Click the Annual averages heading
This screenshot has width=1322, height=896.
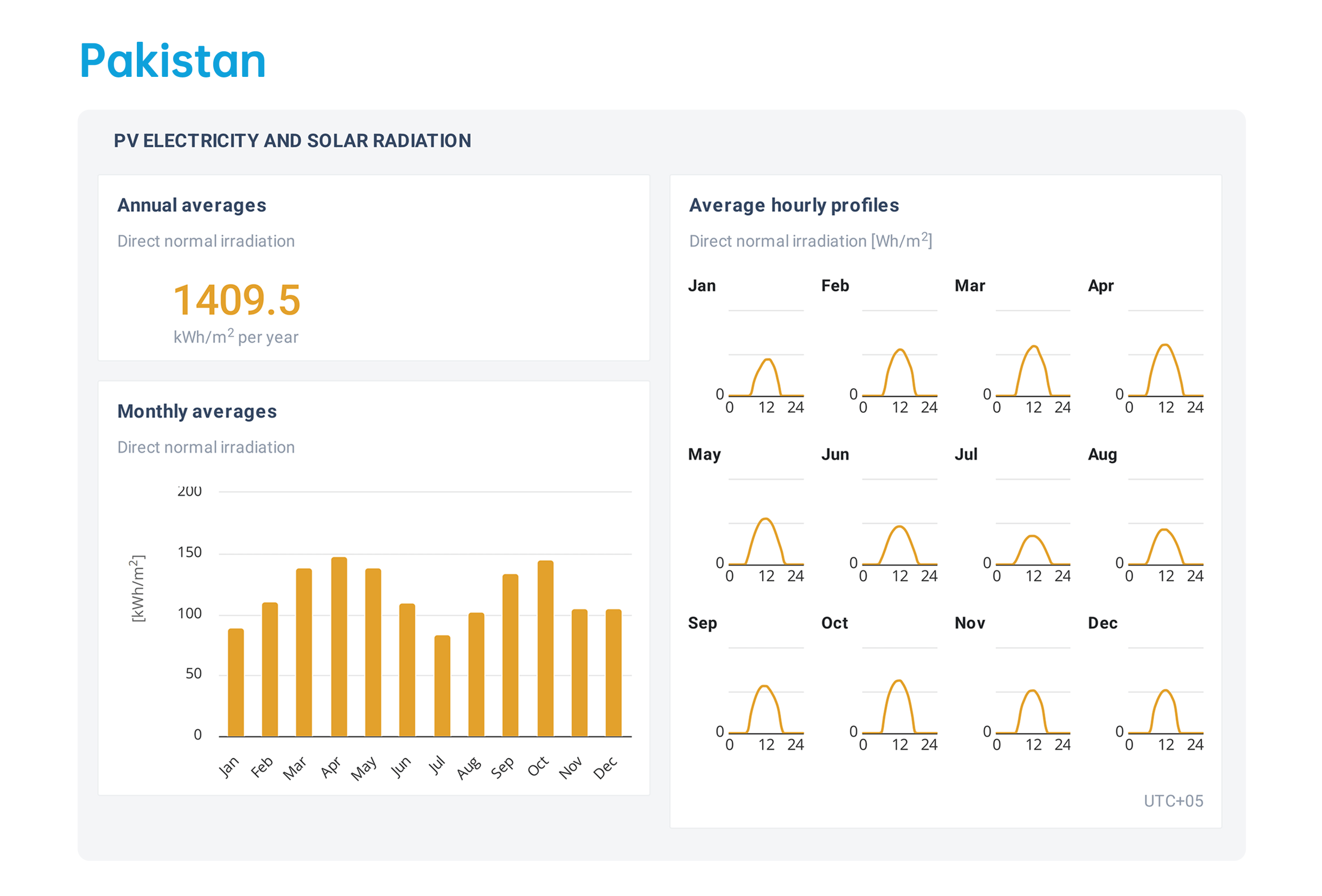tap(192, 205)
